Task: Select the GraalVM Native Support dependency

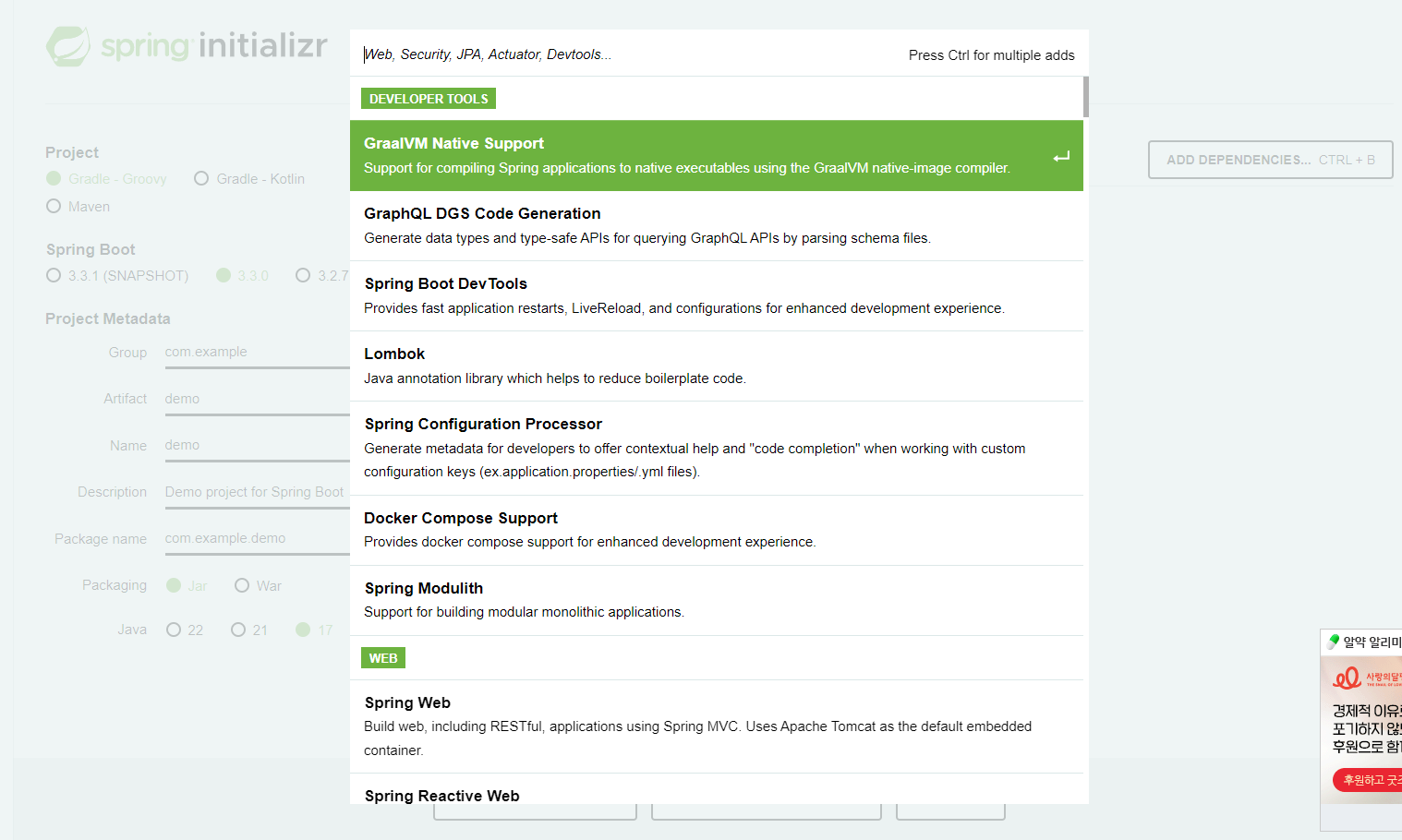Action: (647, 155)
